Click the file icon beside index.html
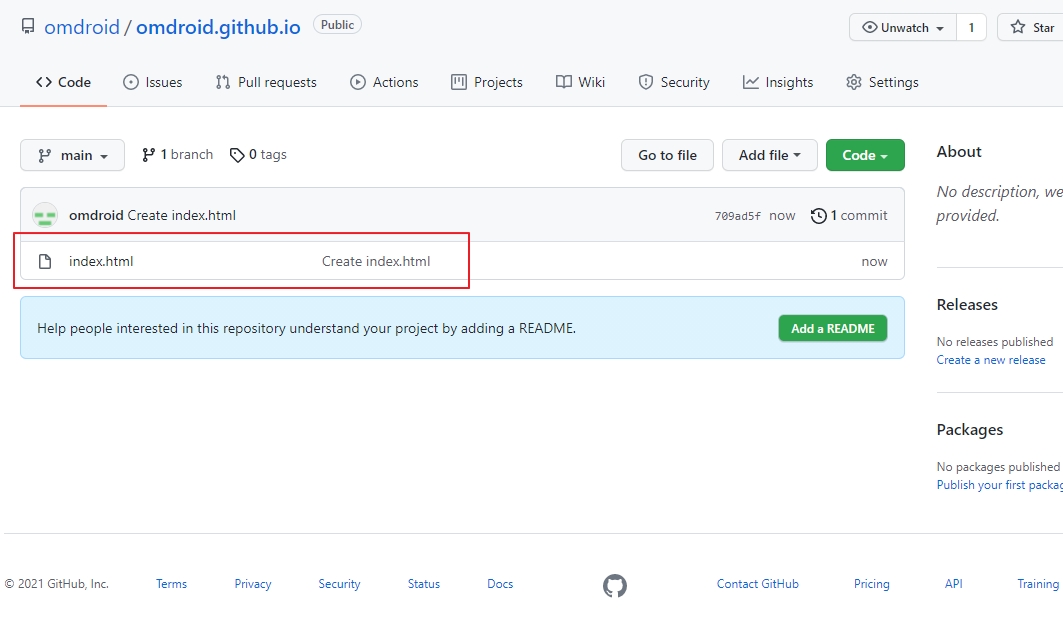The width and height of the screenshot is (1063, 628). [45, 261]
